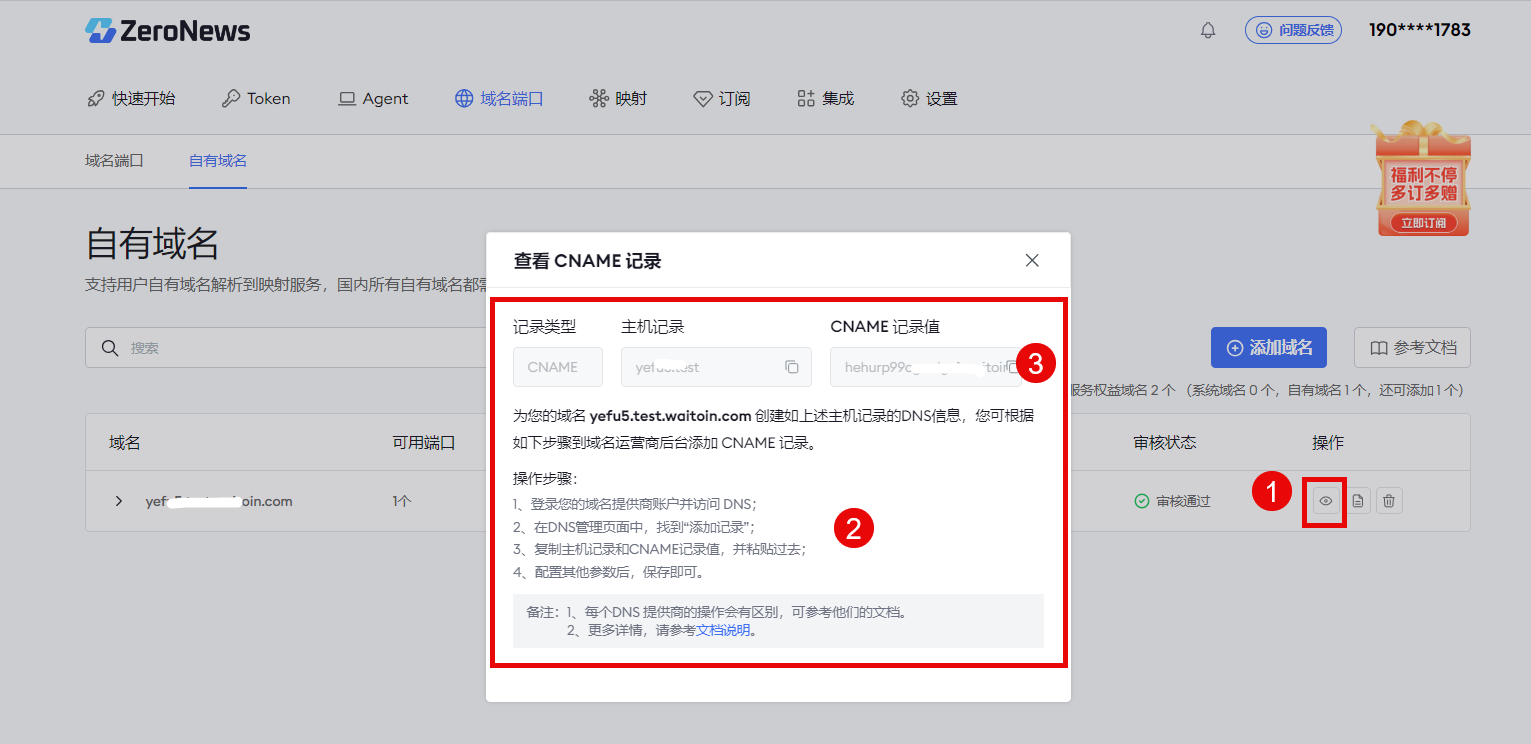
Task: Open 参考文档 reference docs
Action: pos(1412,348)
